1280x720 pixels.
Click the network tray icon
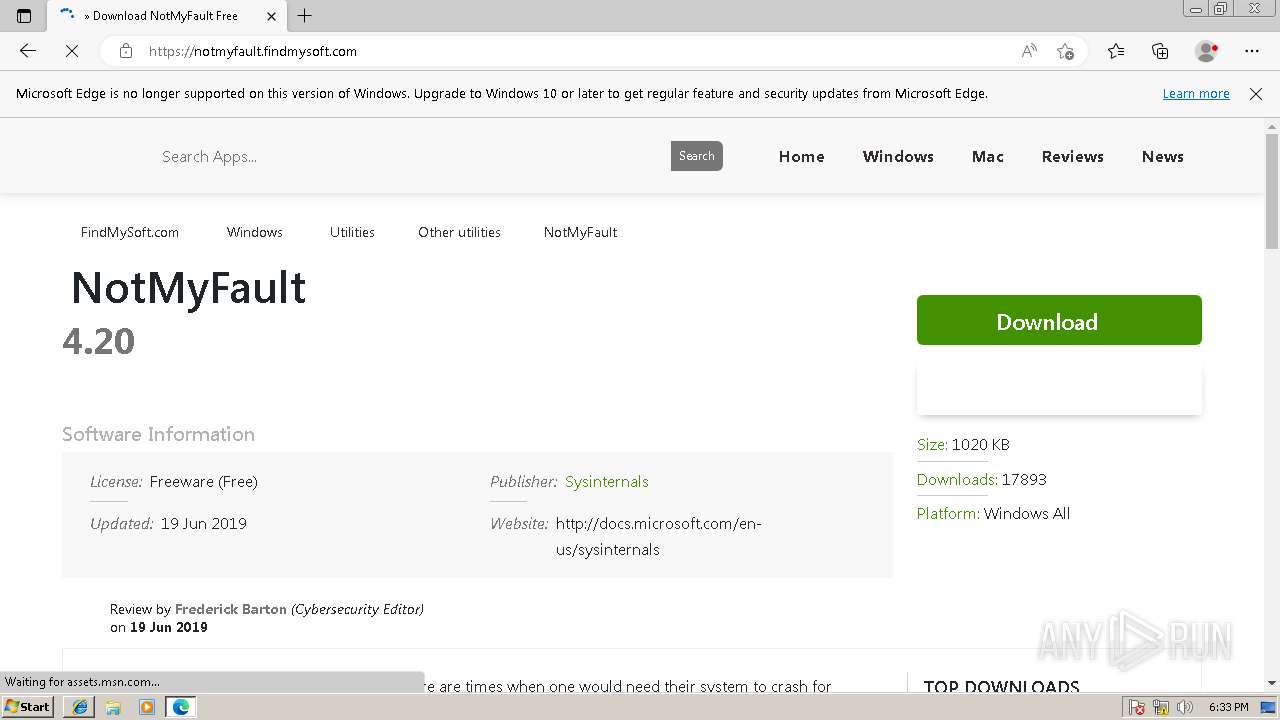point(1161,707)
